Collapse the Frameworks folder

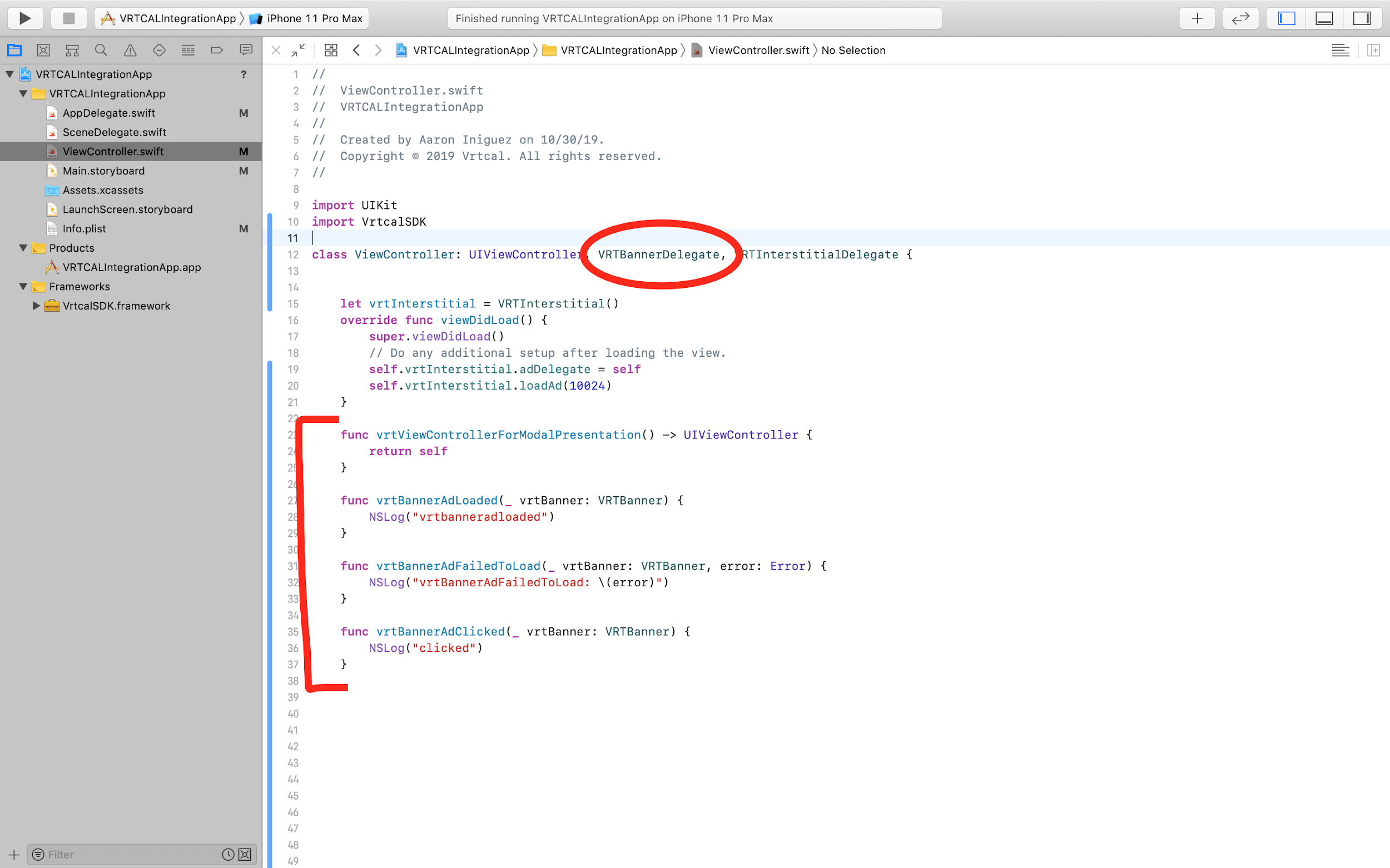pyautogui.click(x=23, y=287)
